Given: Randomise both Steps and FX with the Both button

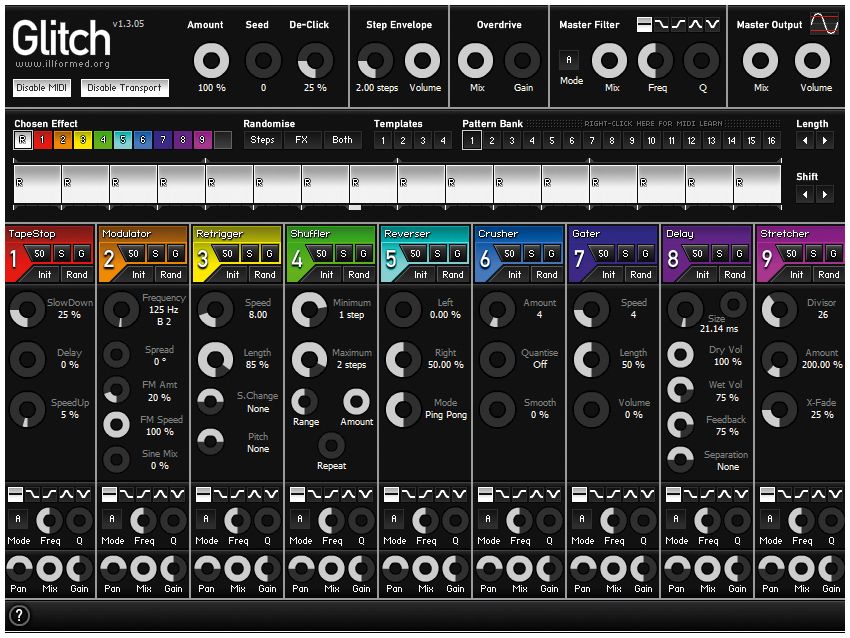Looking at the screenshot, I should tap(341, 140).
